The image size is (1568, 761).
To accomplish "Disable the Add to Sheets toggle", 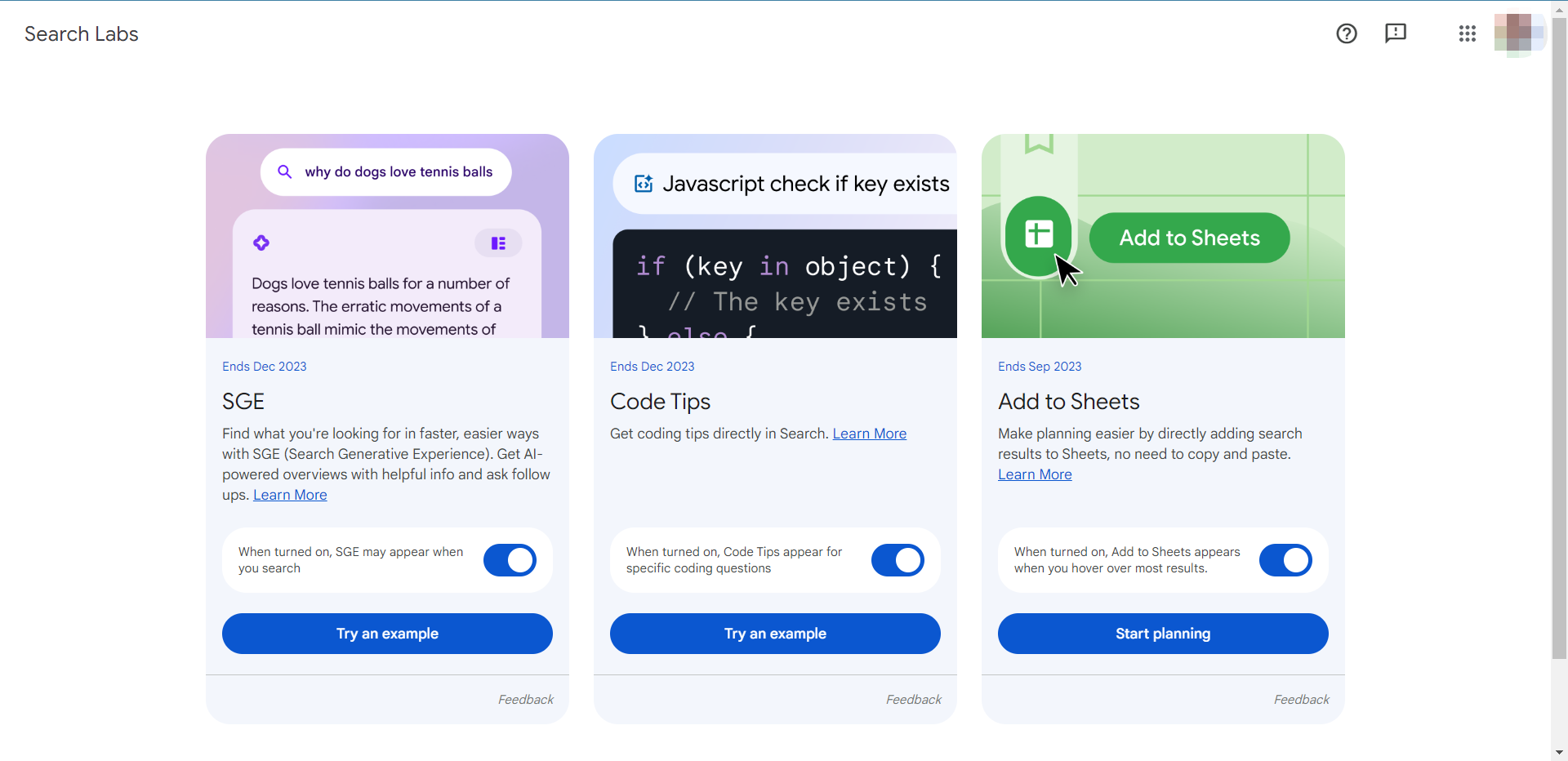I will coord(1285,560).
